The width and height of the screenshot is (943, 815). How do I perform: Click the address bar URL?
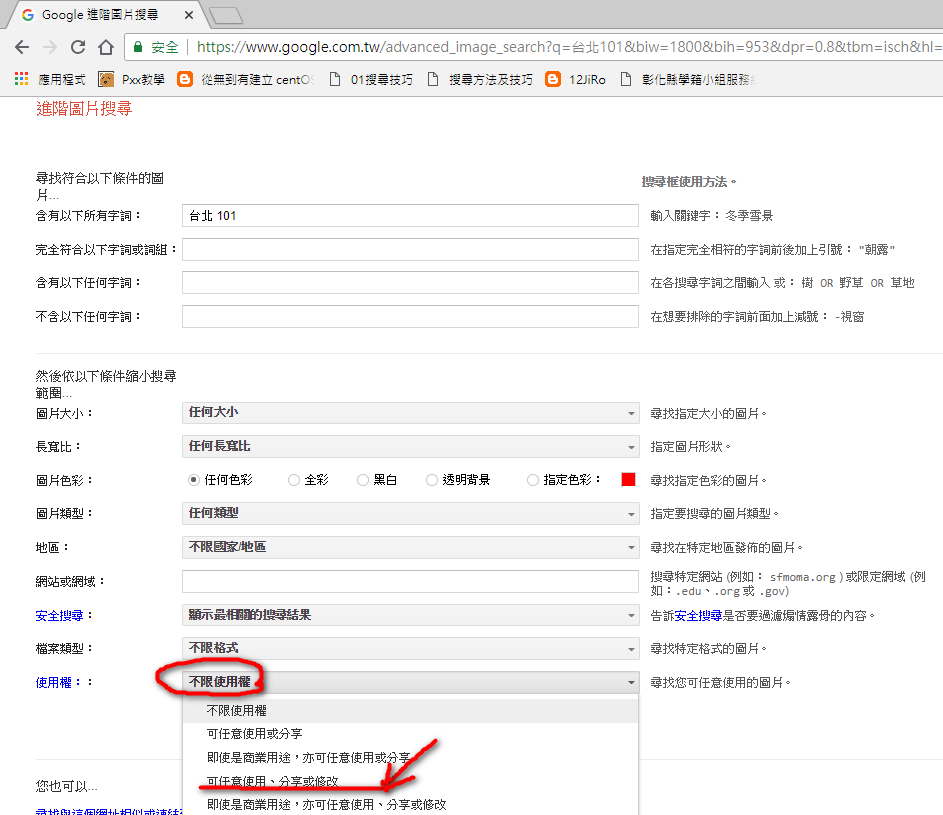[x=568, y=47]
